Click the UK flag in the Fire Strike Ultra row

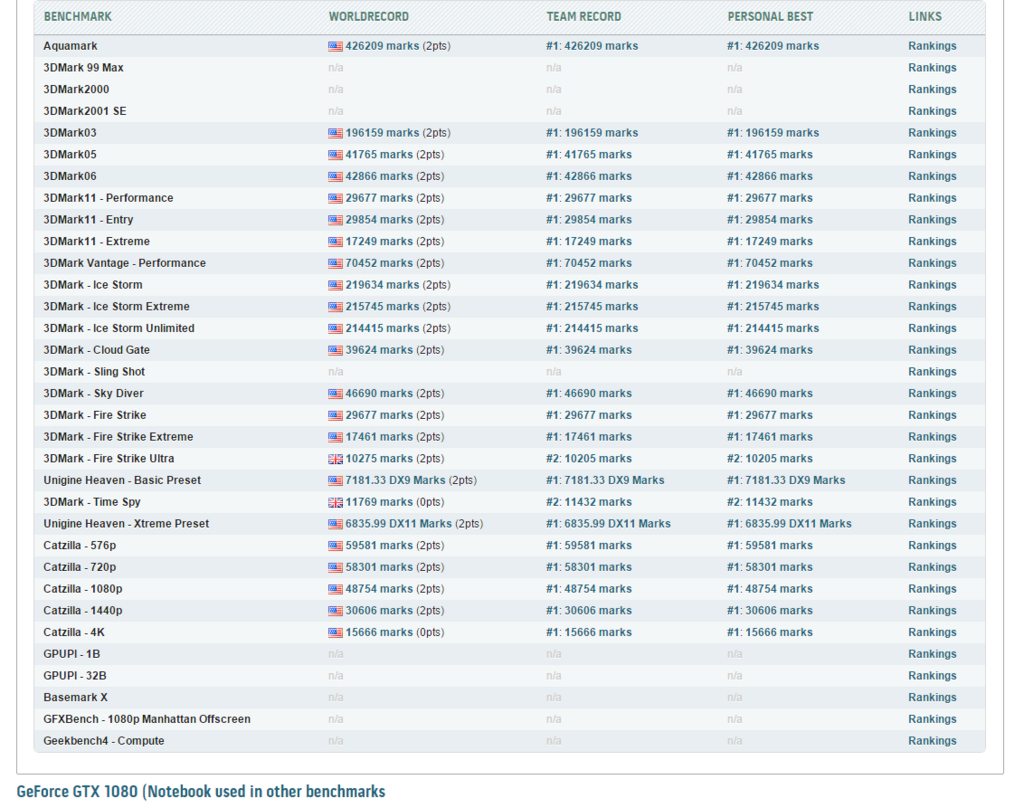[x=335, y=459]
